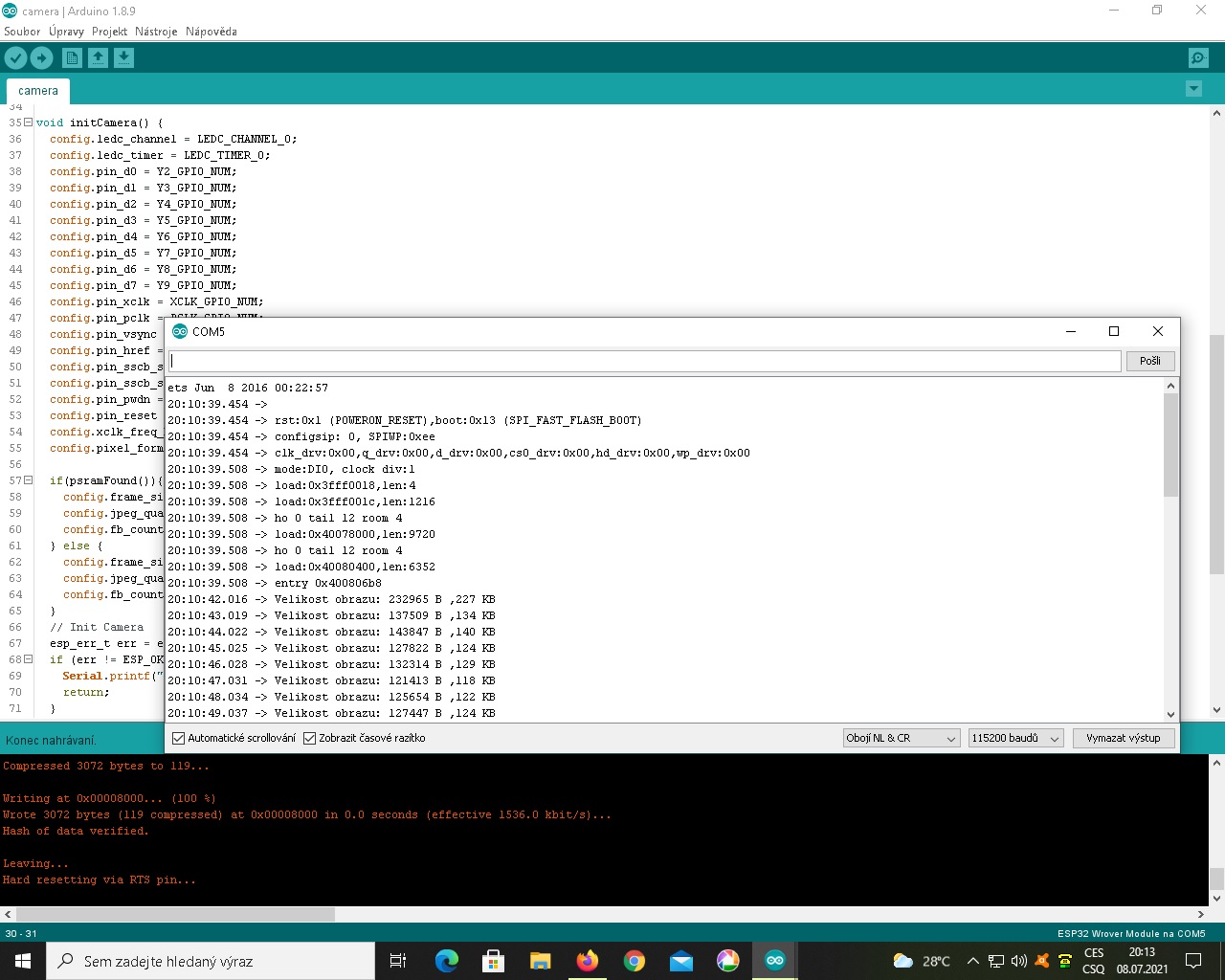
Task: Open the tab options dropdown arrow
Action: 1193,89
